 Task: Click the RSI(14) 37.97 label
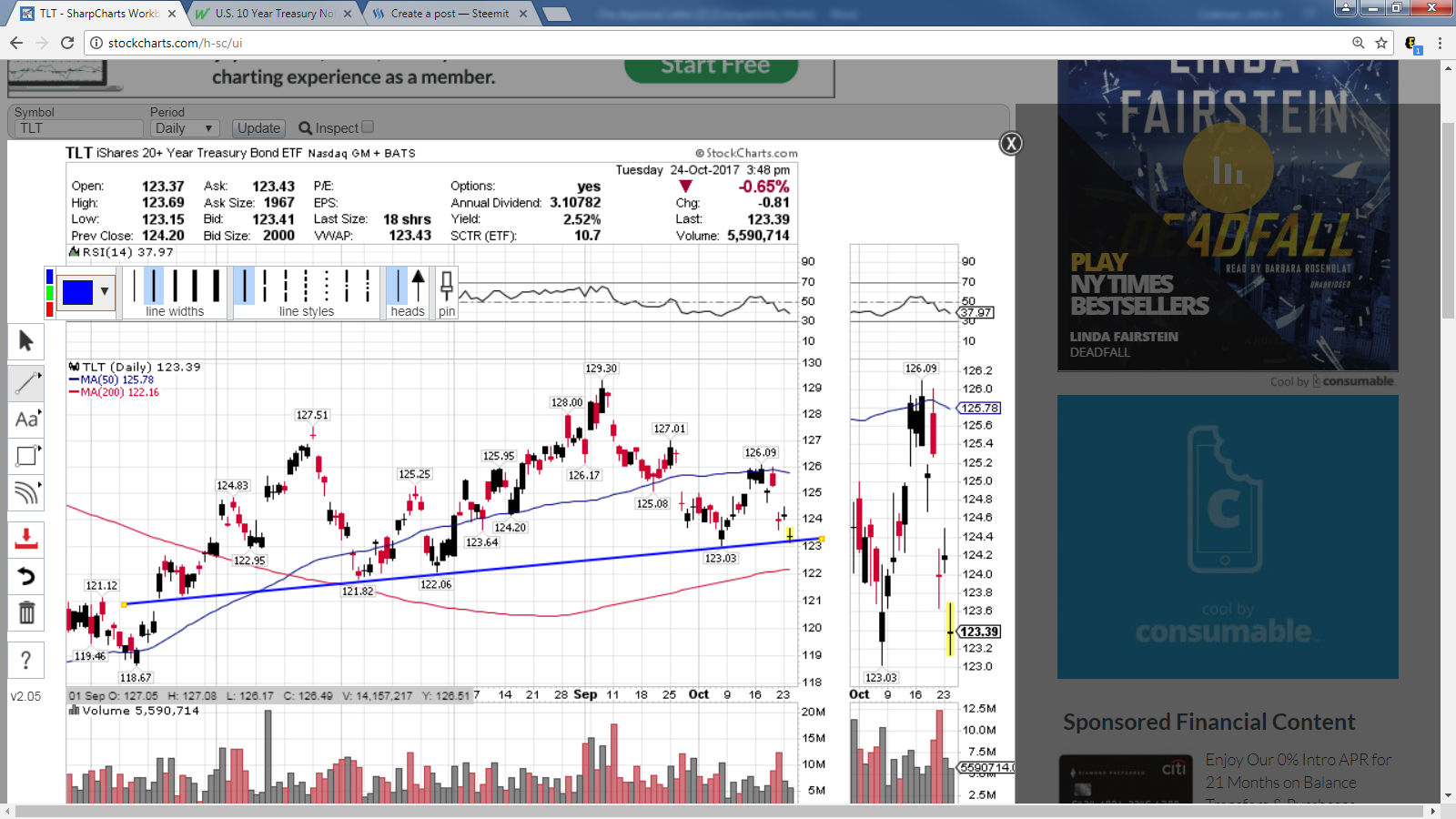(121, 252)
